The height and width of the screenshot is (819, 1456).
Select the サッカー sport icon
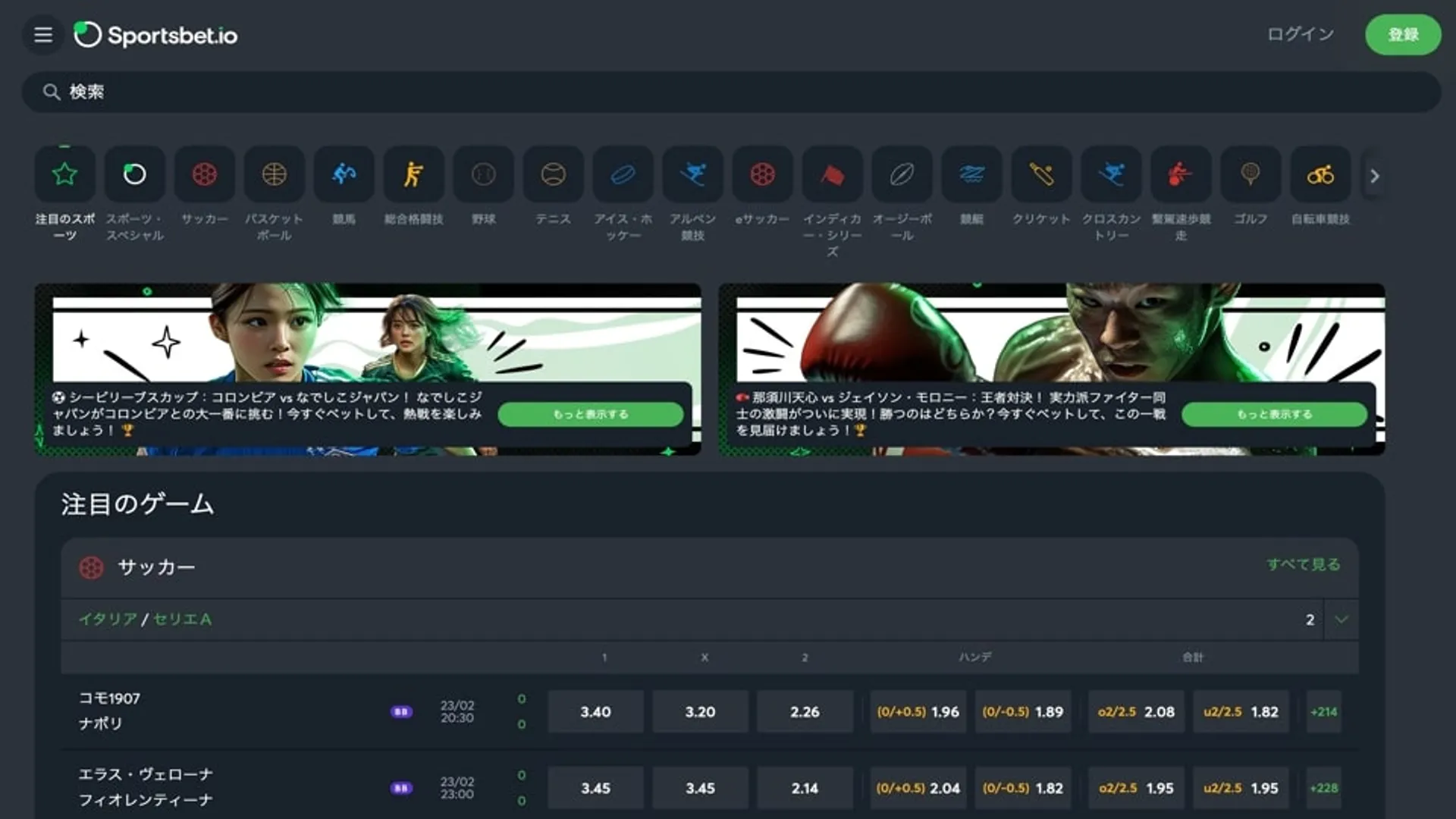click(205, 174)
